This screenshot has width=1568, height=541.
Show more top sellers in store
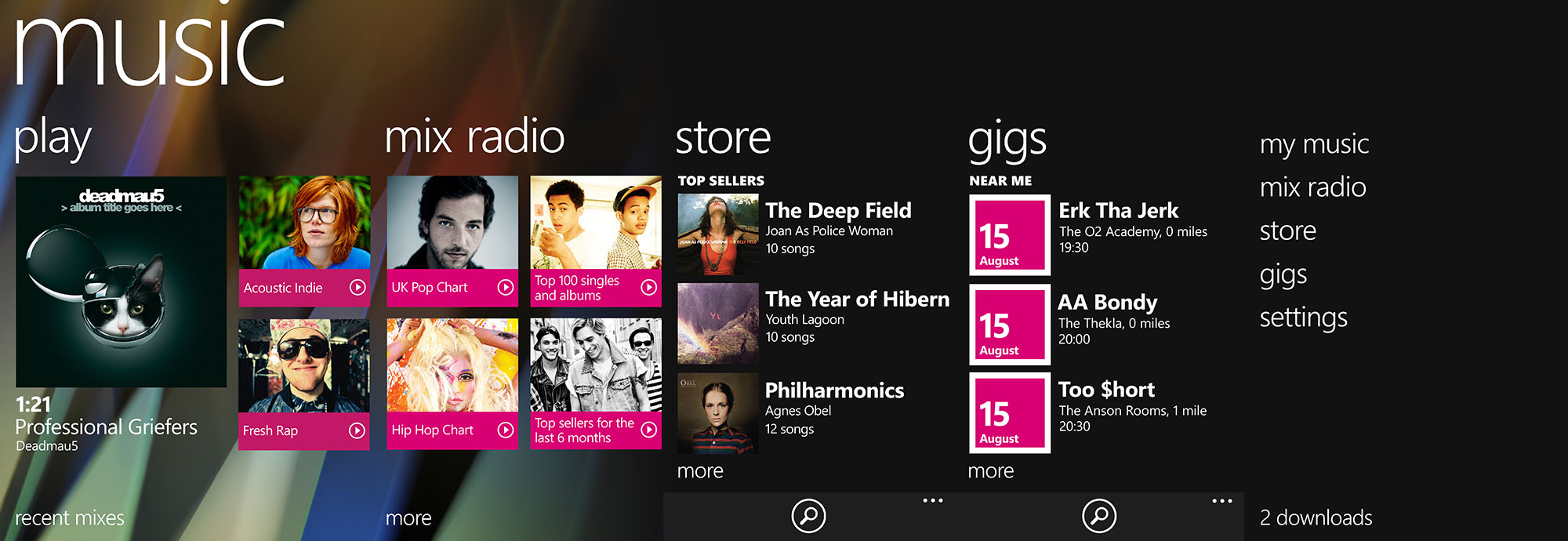[700, 471]
